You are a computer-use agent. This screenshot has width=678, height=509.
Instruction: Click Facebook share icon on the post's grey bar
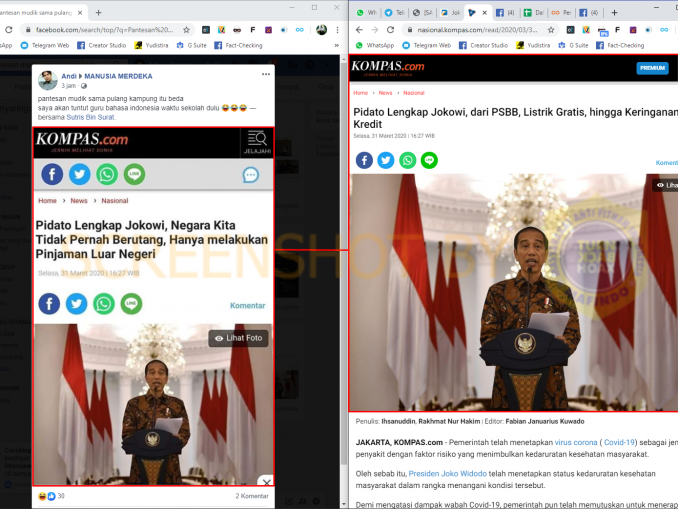pyautogui.click(x=52, y=174)
